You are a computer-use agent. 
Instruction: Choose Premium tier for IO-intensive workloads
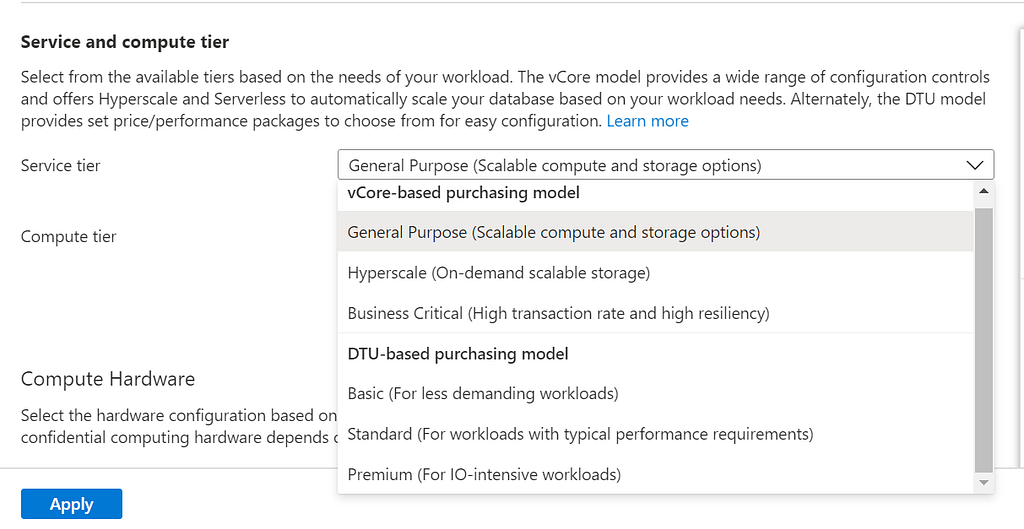coord(655,473)
